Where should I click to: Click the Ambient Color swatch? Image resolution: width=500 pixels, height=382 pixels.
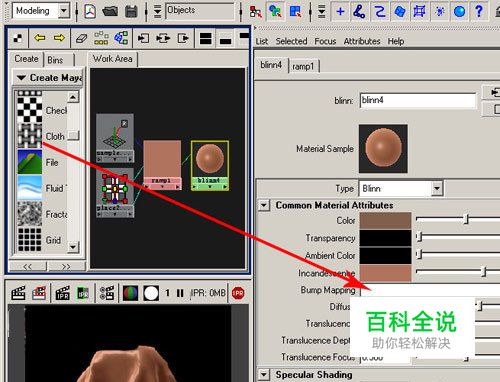(385, 256)
